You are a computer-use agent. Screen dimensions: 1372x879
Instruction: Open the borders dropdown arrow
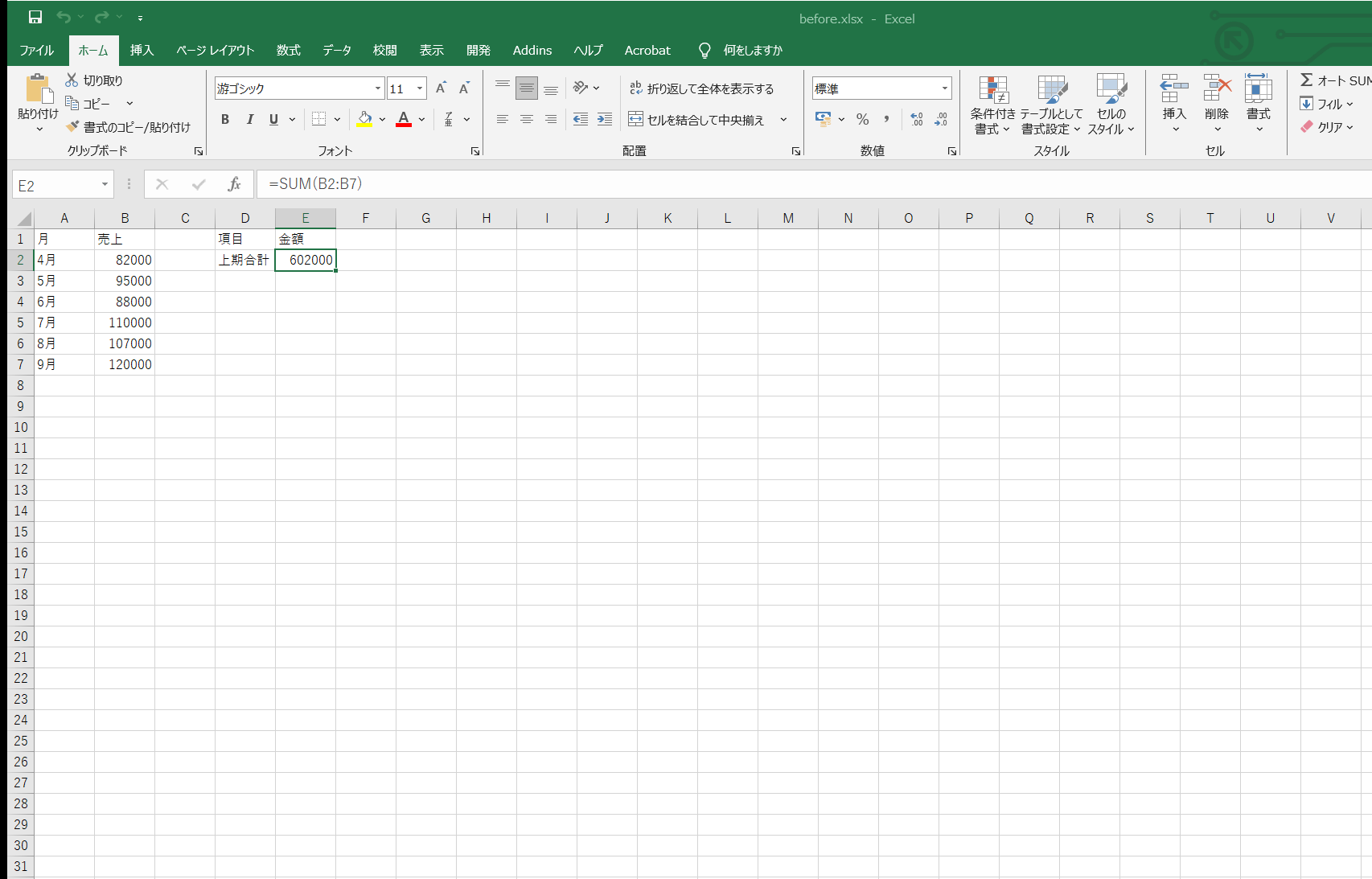337,119
